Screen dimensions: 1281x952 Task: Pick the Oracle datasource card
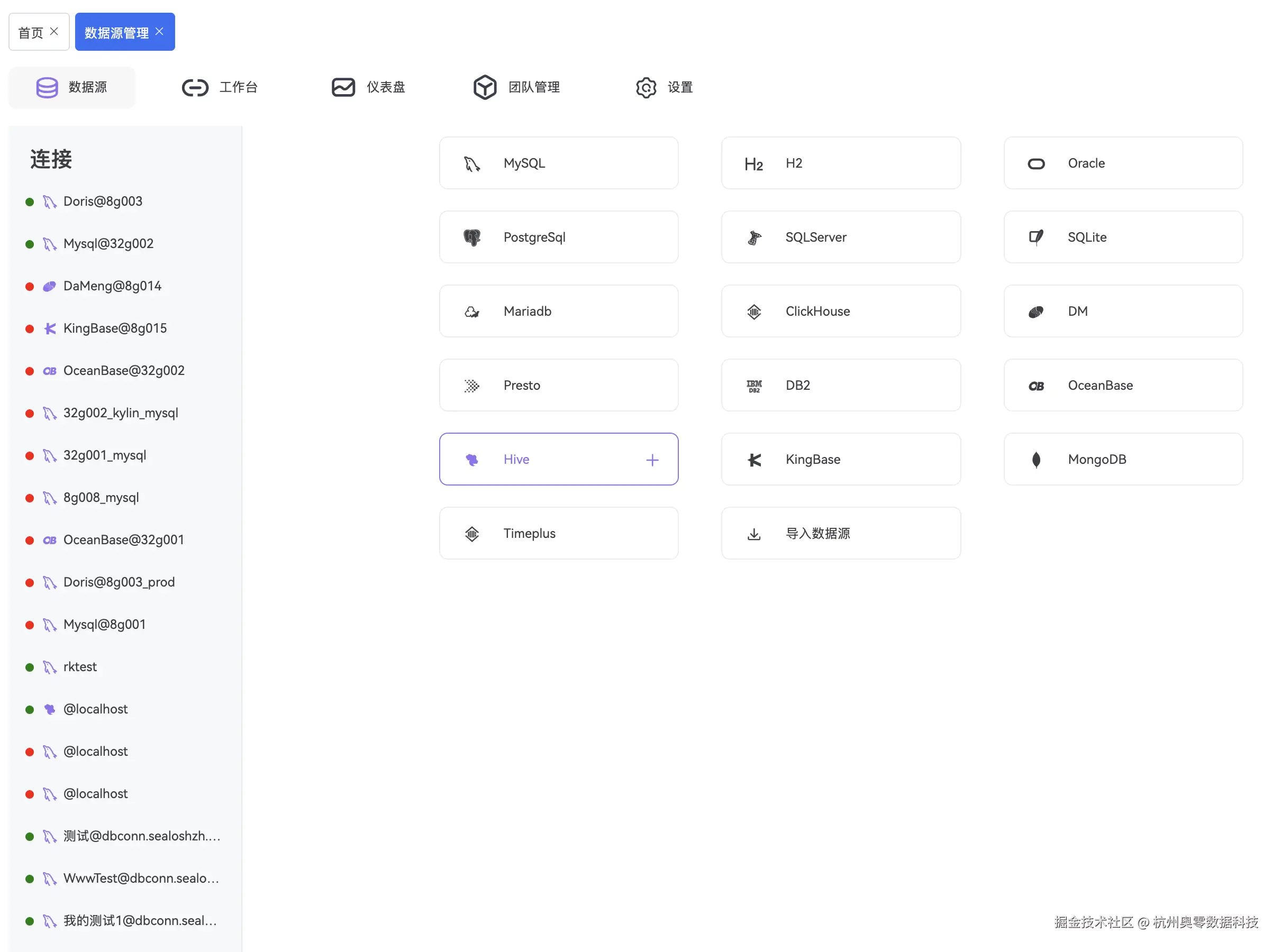point(1123,163)
